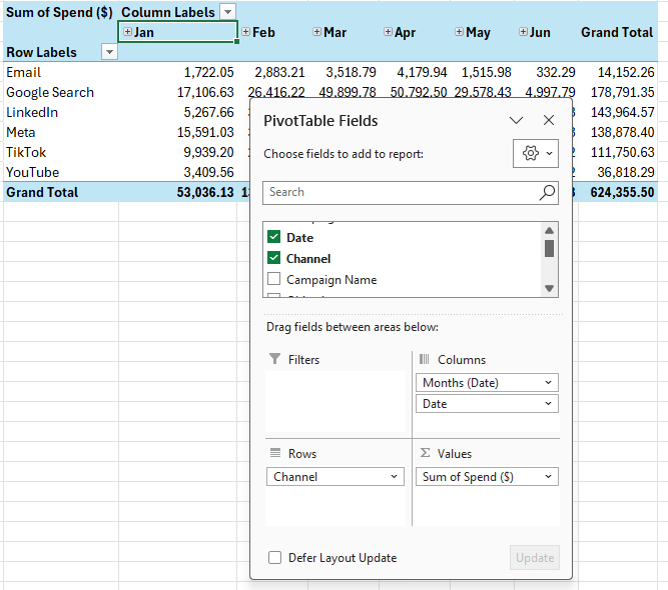Open the gear Tools layout menu
This screenshot has width=668, height=590.
point(536,153)
